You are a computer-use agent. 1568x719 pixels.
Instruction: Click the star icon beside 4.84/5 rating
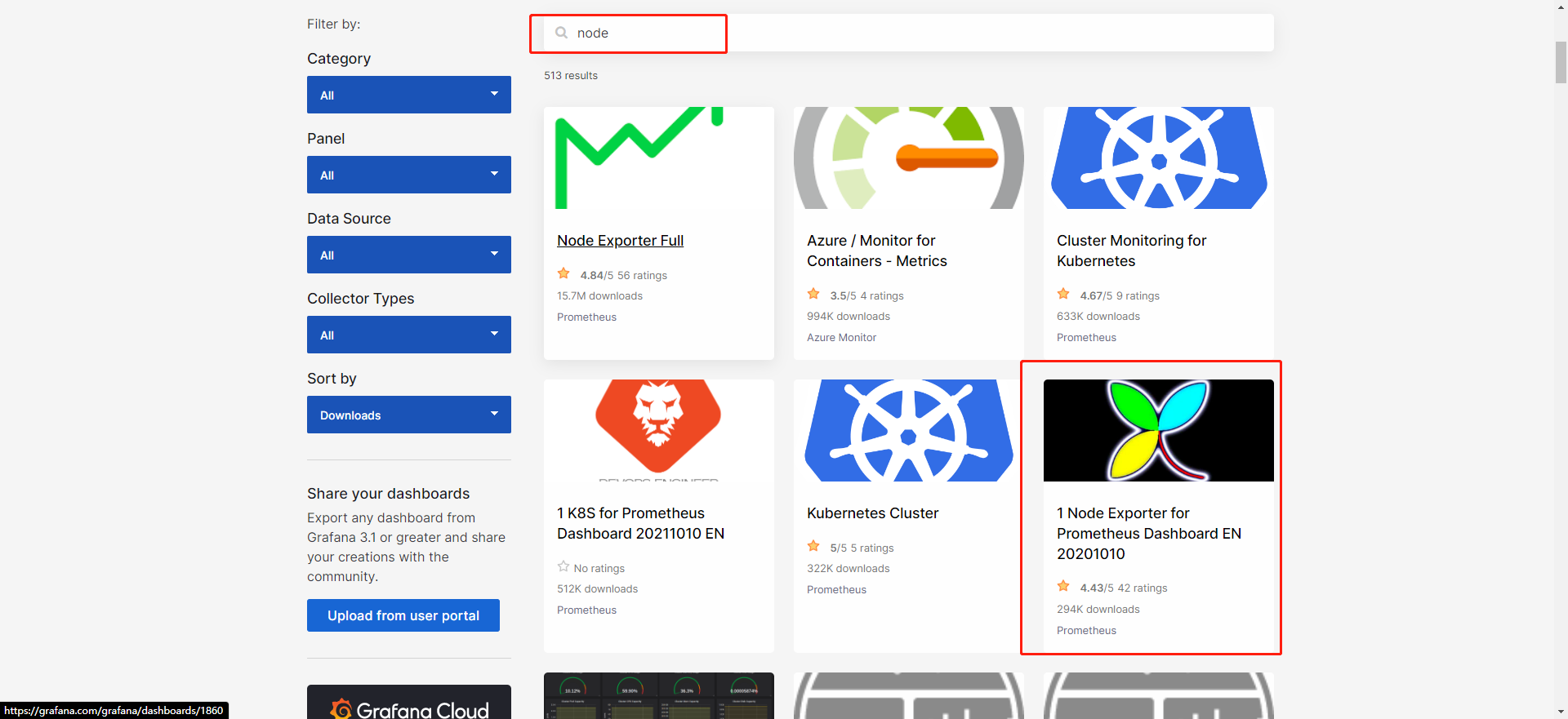click(x=563, y=273)
